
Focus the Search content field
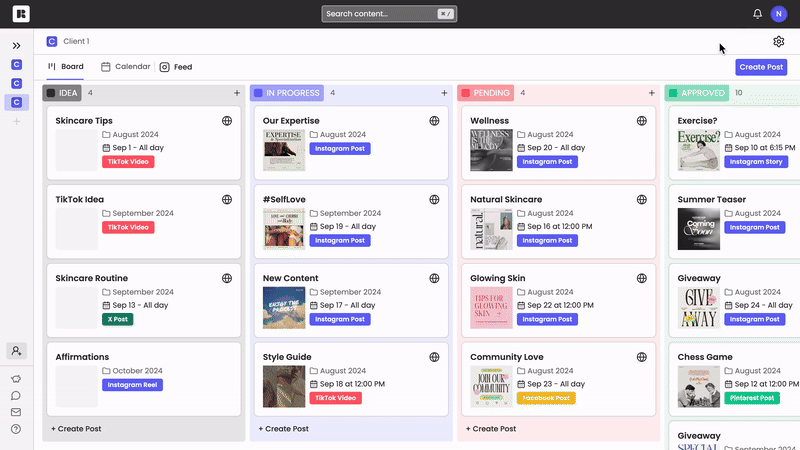coord(389,14)
